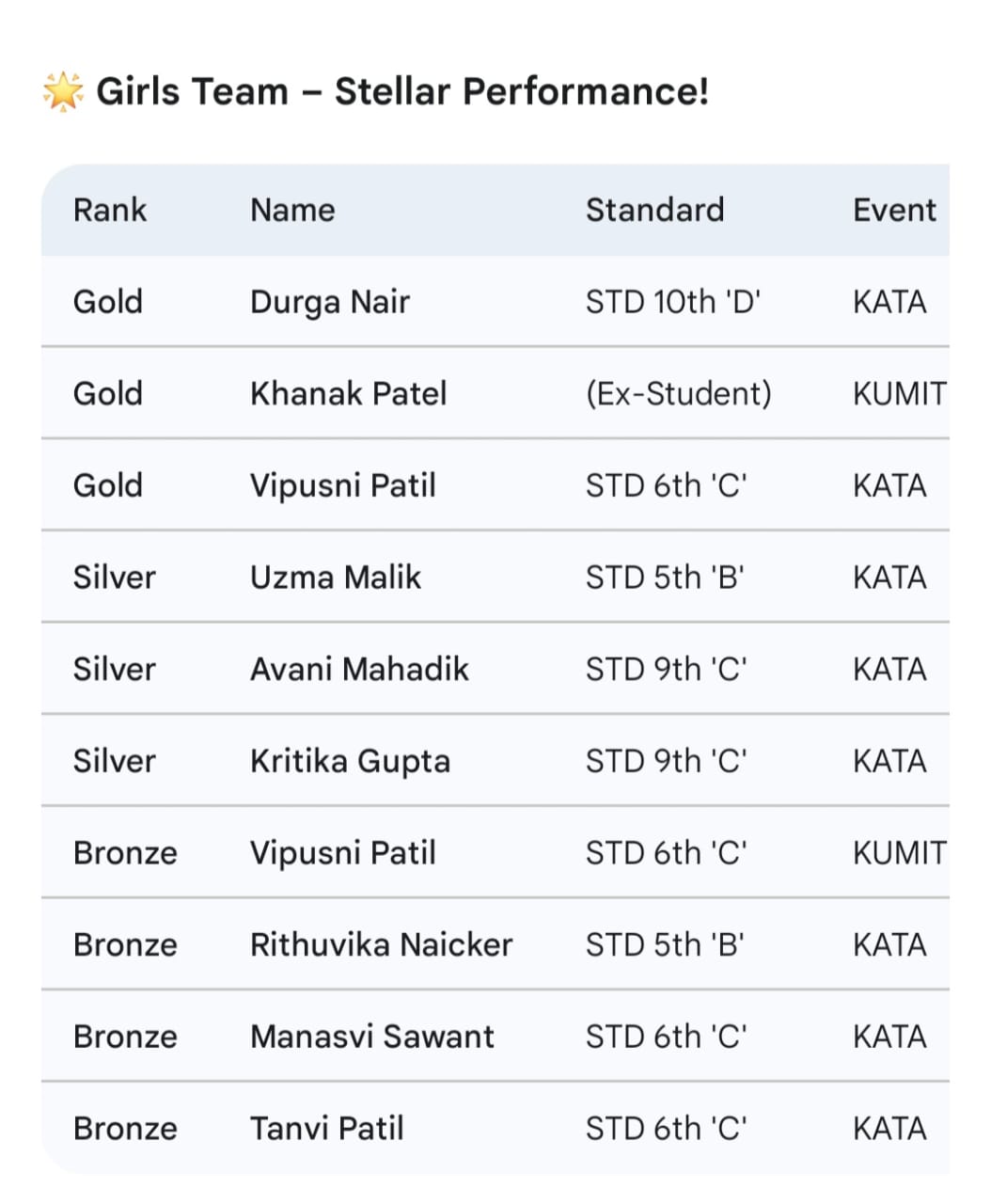
Task: Click the Event column header
Action: coord(893,210)
